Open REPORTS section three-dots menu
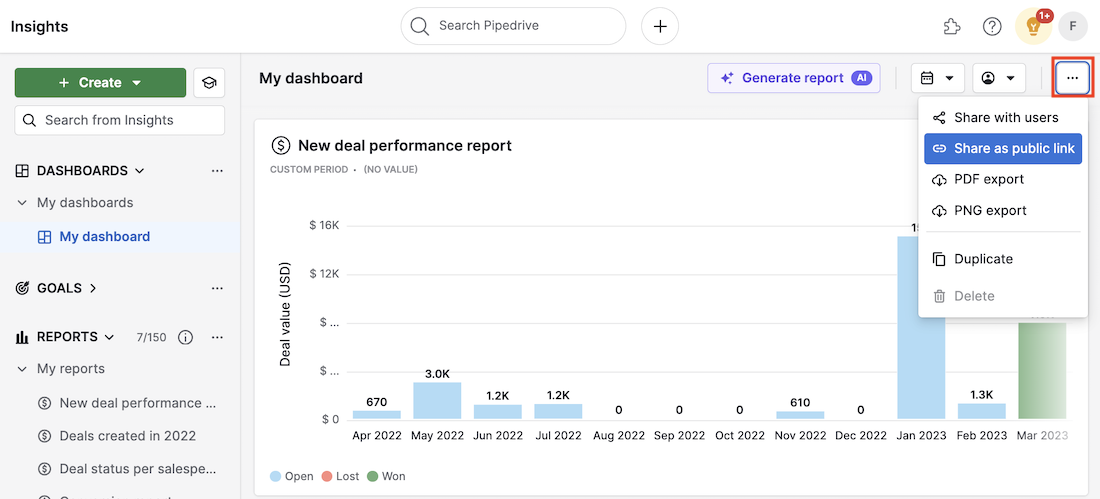 coord(217,337)
